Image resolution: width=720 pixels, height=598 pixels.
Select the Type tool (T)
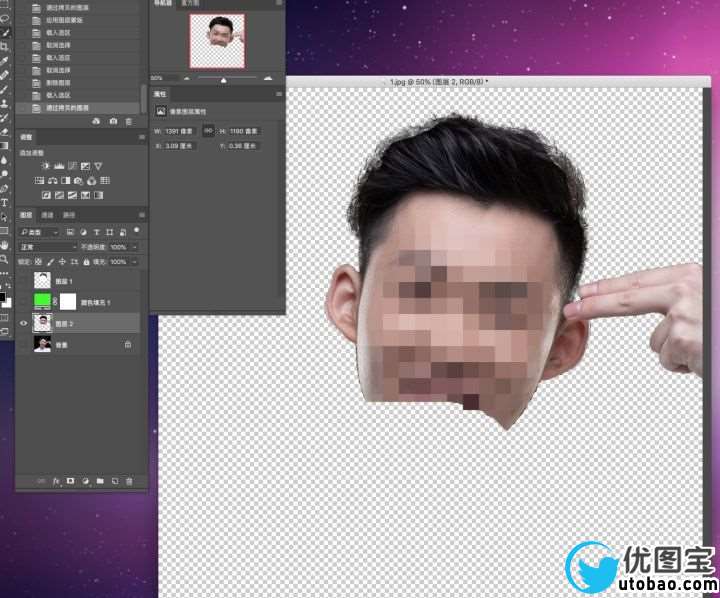[x=5, y=203]
